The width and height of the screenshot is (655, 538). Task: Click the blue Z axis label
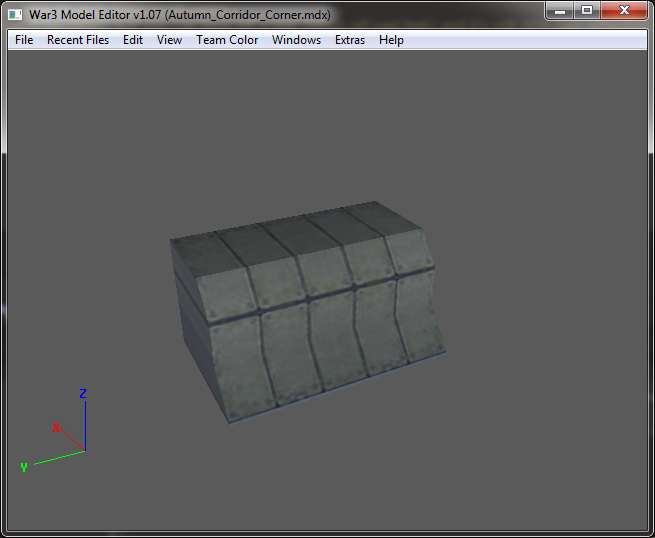83,393
